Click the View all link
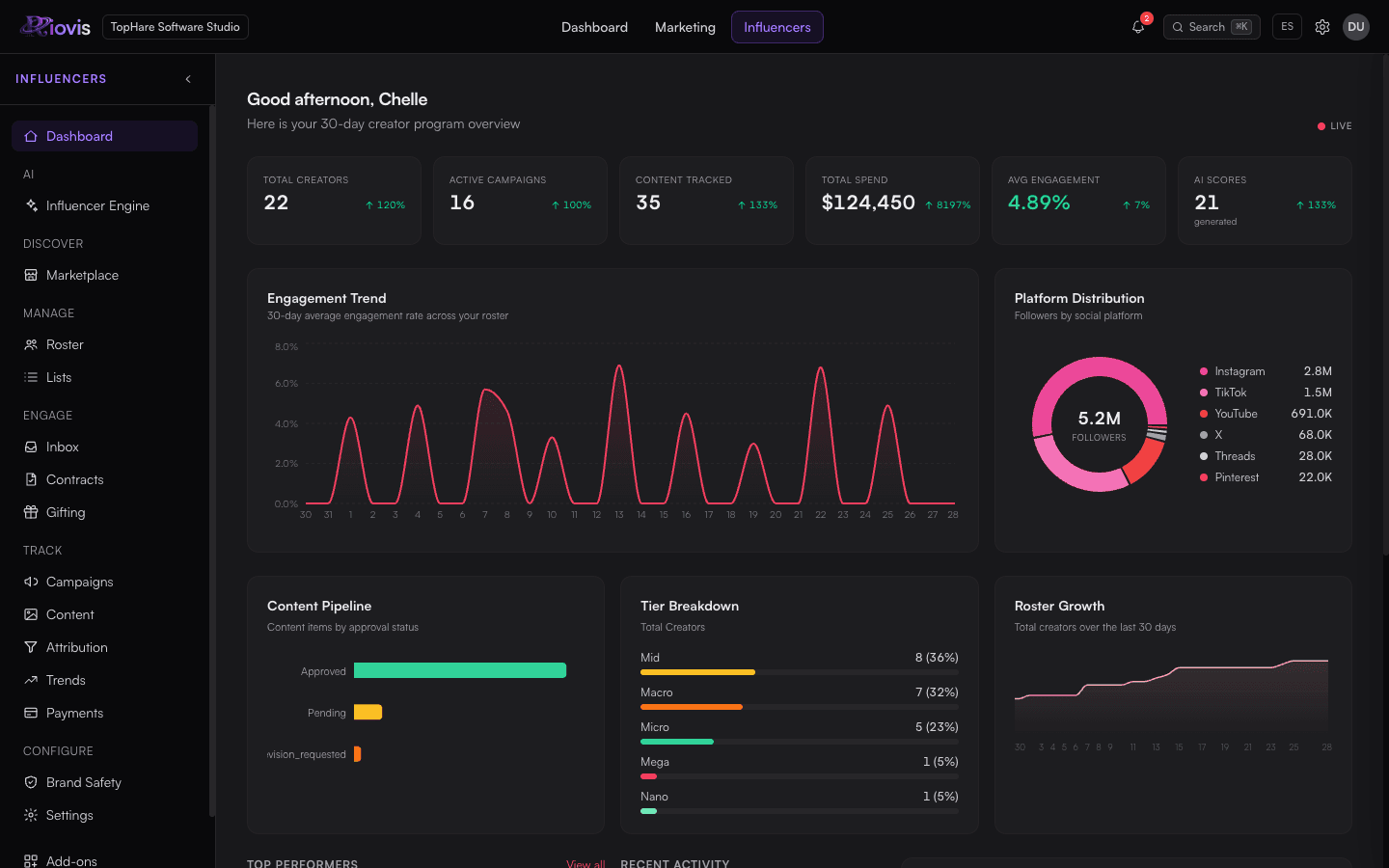This screenshot has height=868, width=1389. [586, 863]
